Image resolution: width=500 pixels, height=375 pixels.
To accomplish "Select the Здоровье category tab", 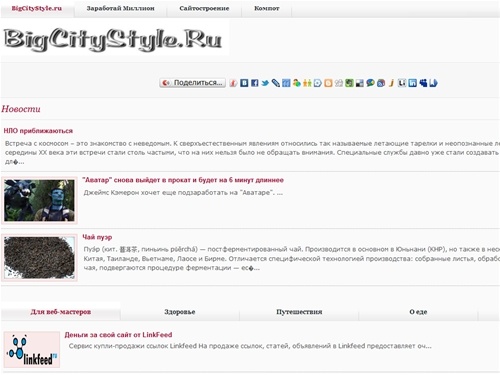I will pos(180,312).
